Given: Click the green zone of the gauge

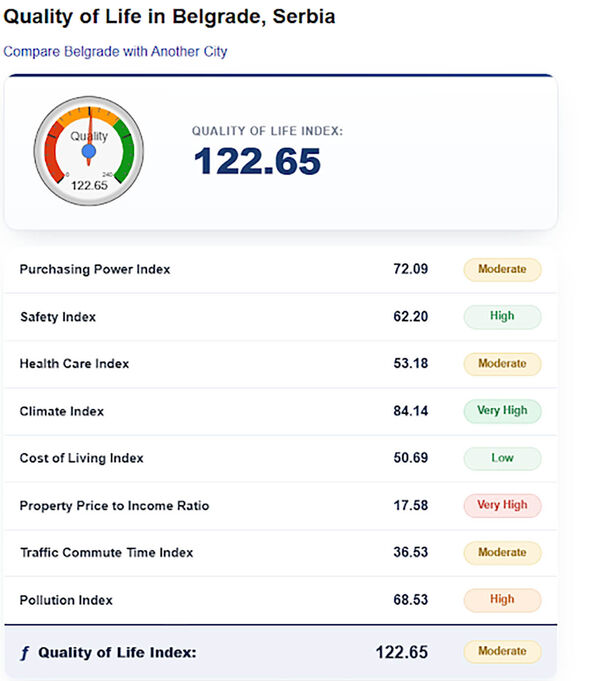Looking at the screenshot, I should 126,150.
